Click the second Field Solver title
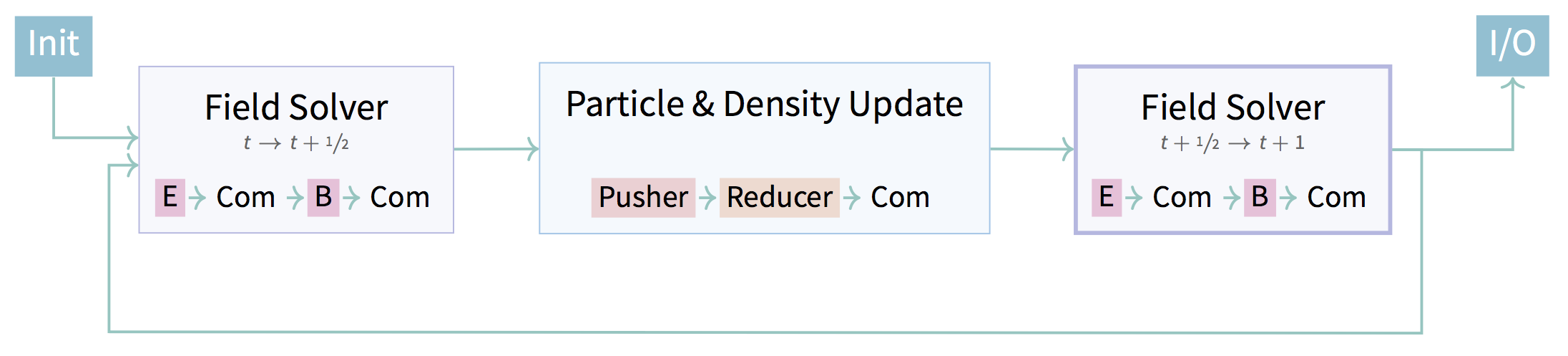This screenshot has height=356, width=1568. 1233,107
